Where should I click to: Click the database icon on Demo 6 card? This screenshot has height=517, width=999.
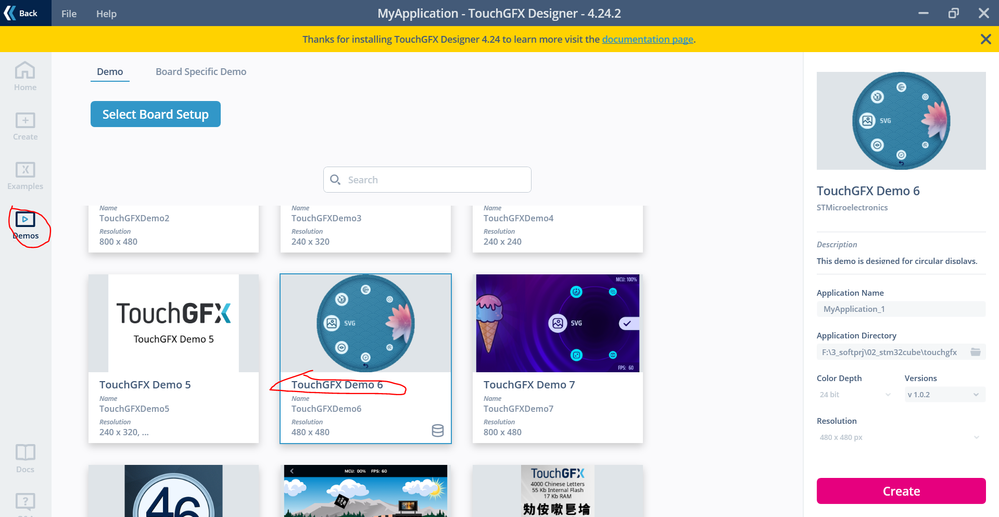tap(438, 431)
